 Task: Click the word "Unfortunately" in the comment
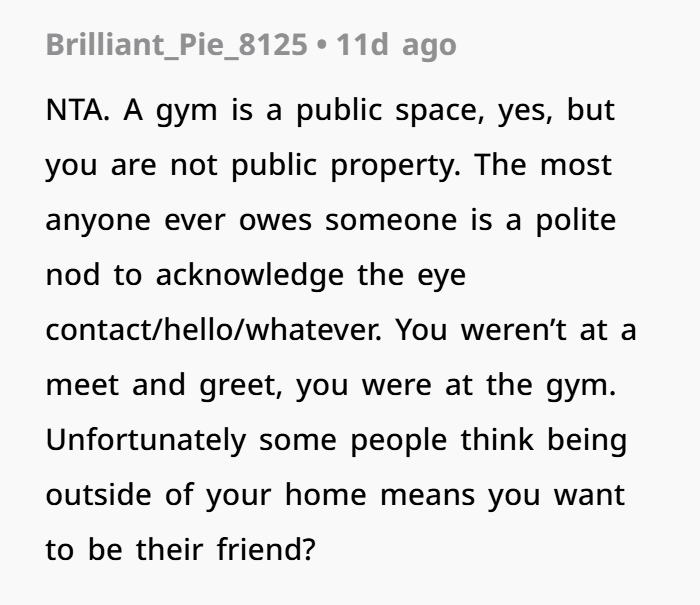pos(146,440)
